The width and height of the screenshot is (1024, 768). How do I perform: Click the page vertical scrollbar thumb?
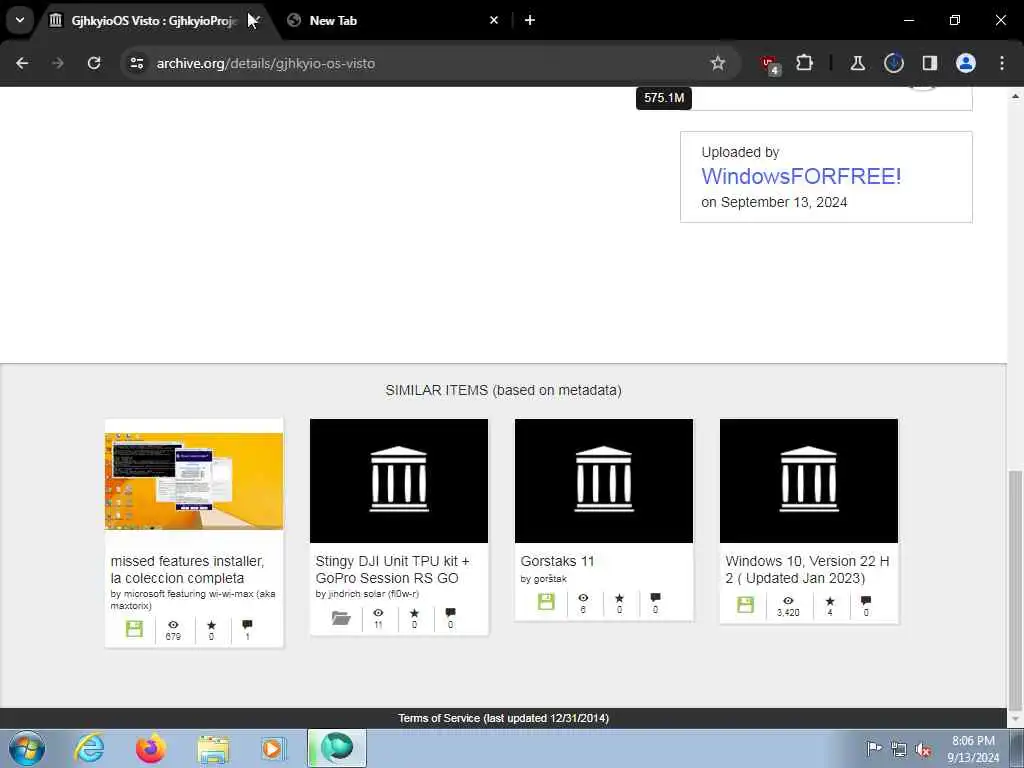coord(1015,591)
